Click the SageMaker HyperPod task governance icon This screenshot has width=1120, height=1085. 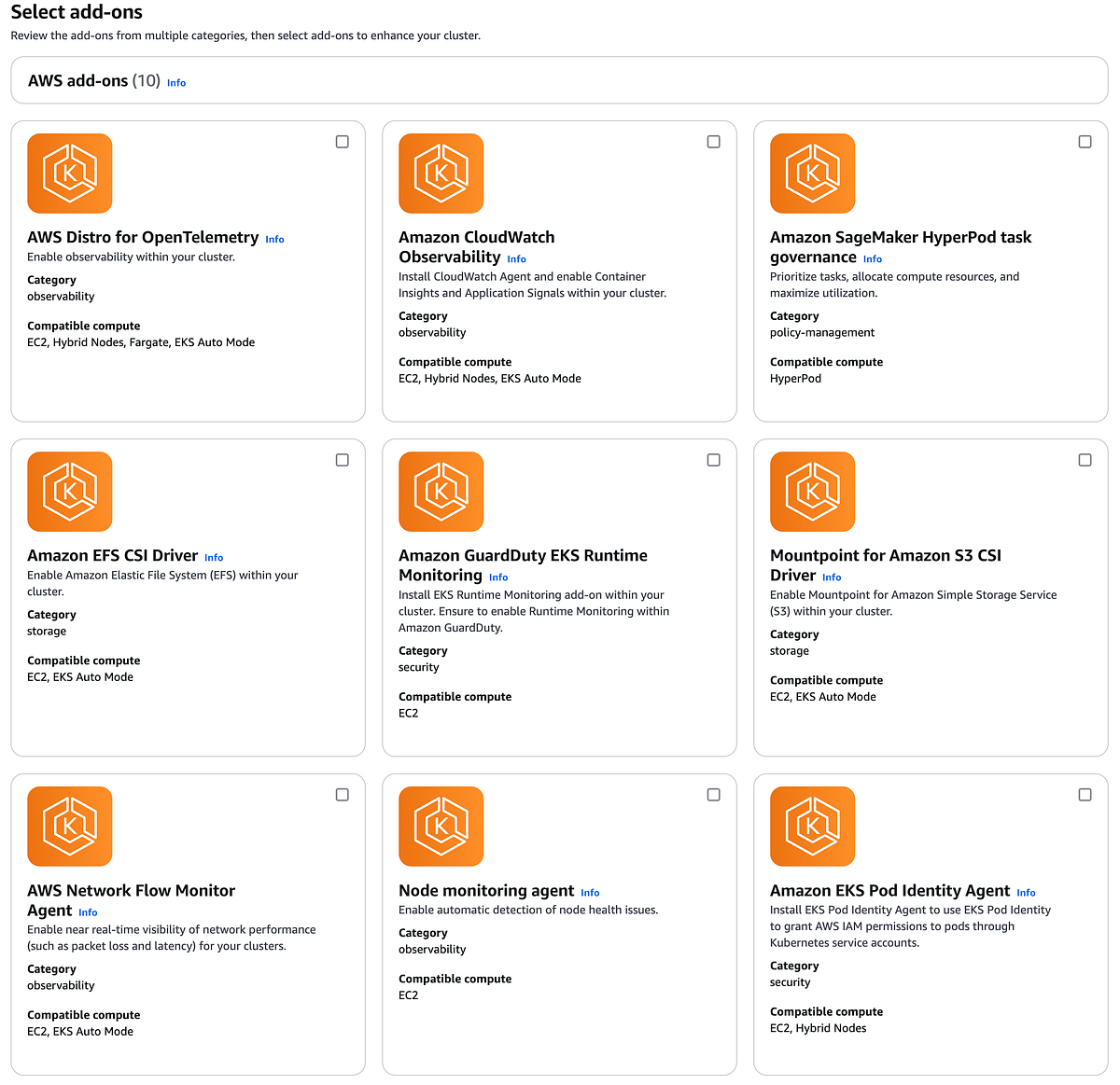(x=813, y=174)
